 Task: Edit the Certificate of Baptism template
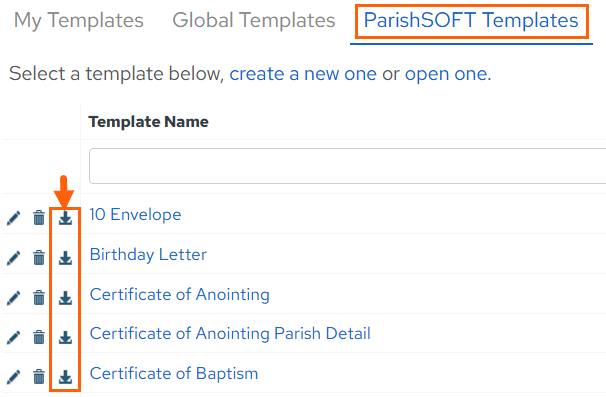[x=14, y=377]
